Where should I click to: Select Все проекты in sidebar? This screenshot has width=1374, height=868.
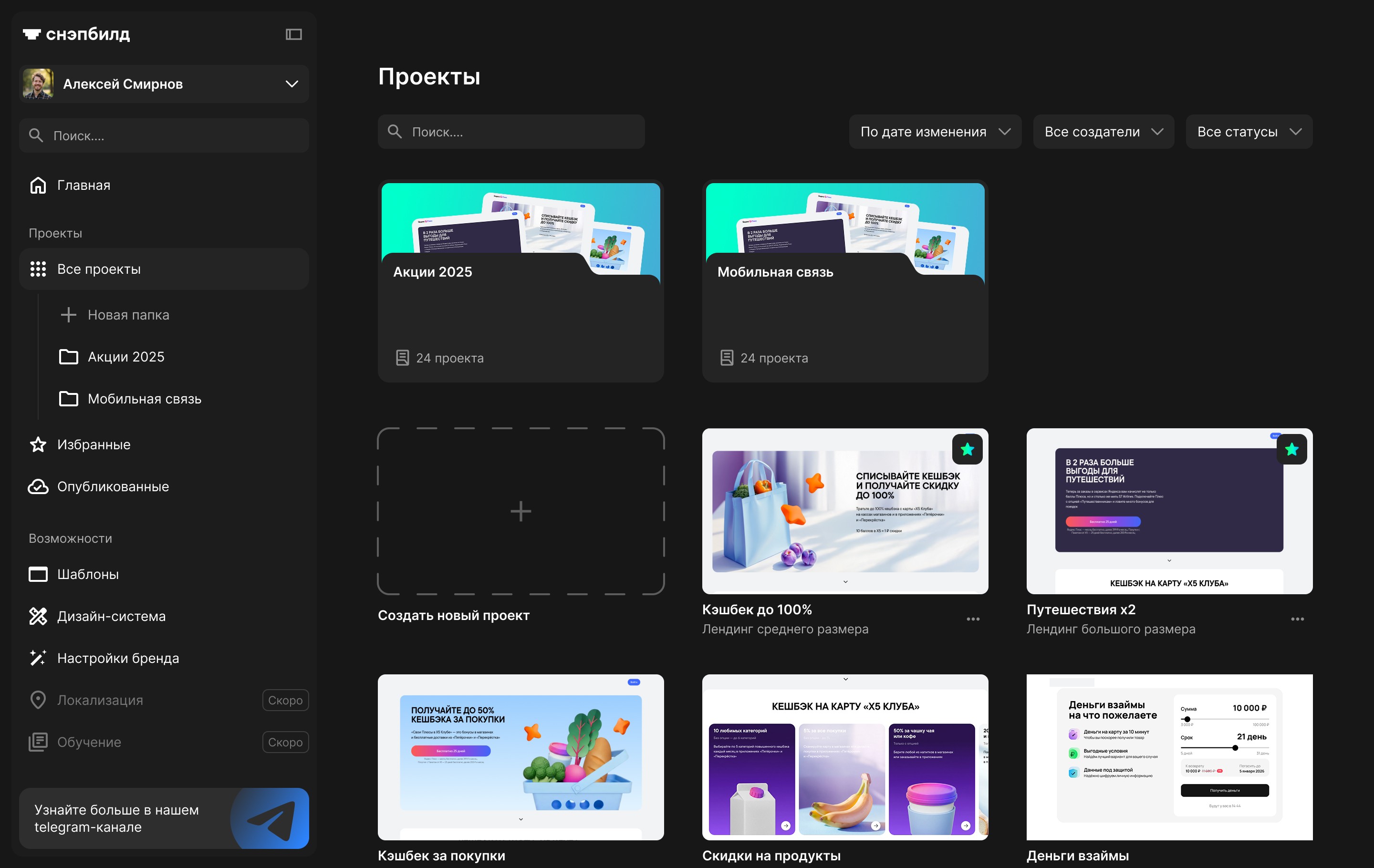(x=99, y=269)
